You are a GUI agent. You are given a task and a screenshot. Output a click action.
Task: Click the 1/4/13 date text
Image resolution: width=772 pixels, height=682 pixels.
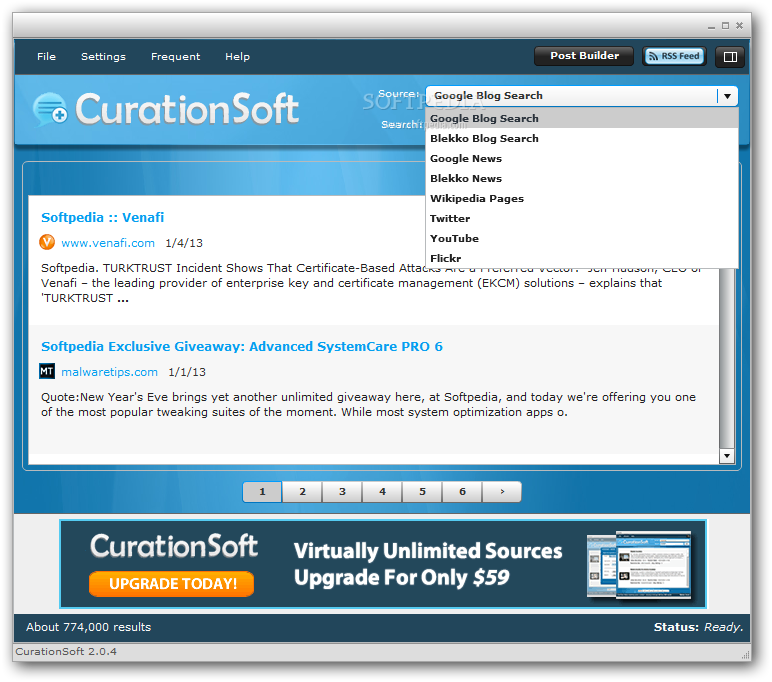184,243
